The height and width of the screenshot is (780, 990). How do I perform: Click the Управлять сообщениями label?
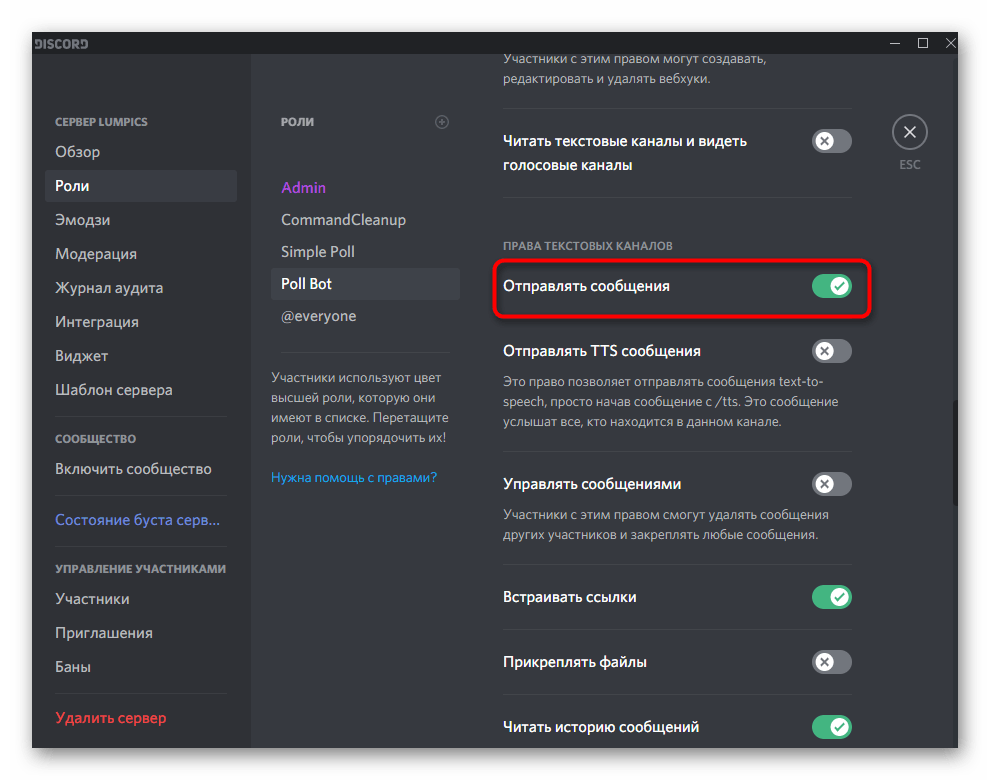point(592,484)
